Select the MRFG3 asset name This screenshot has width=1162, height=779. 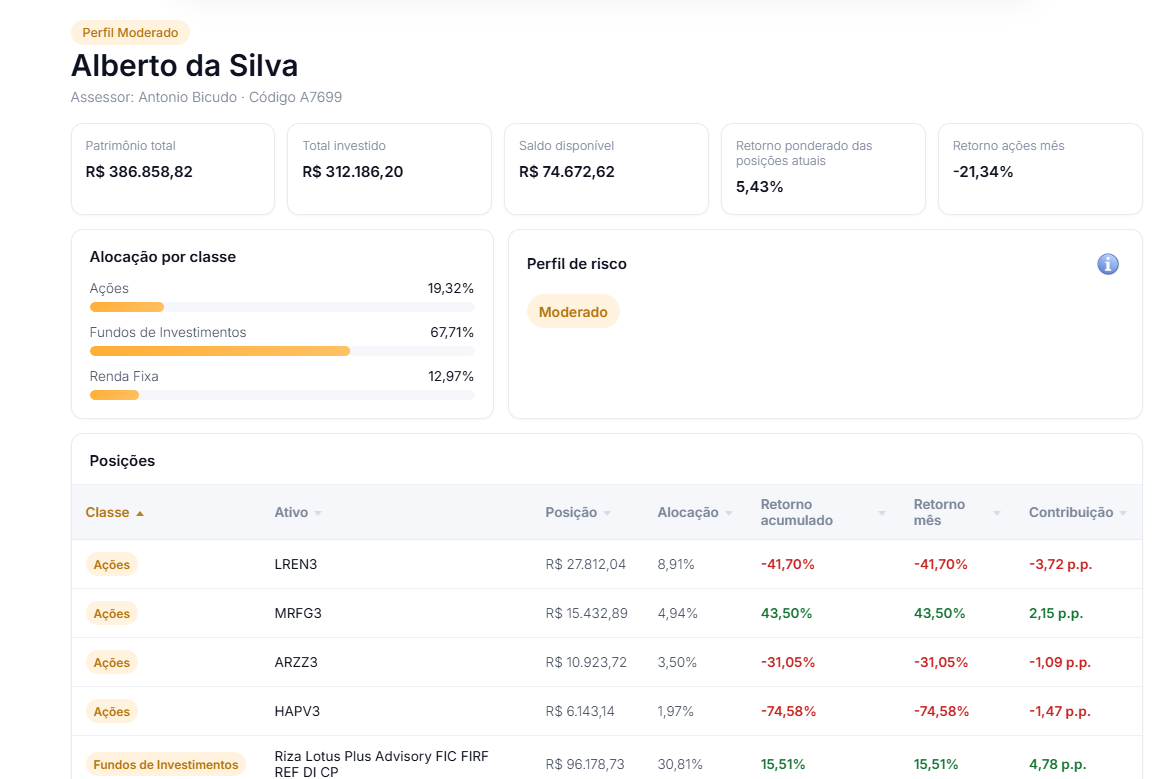pyautogui.click(x=298, y=613)
